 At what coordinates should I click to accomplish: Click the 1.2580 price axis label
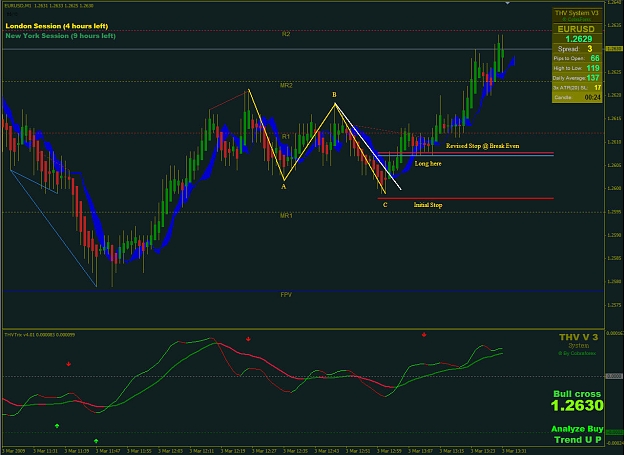(x=614, y=282)
